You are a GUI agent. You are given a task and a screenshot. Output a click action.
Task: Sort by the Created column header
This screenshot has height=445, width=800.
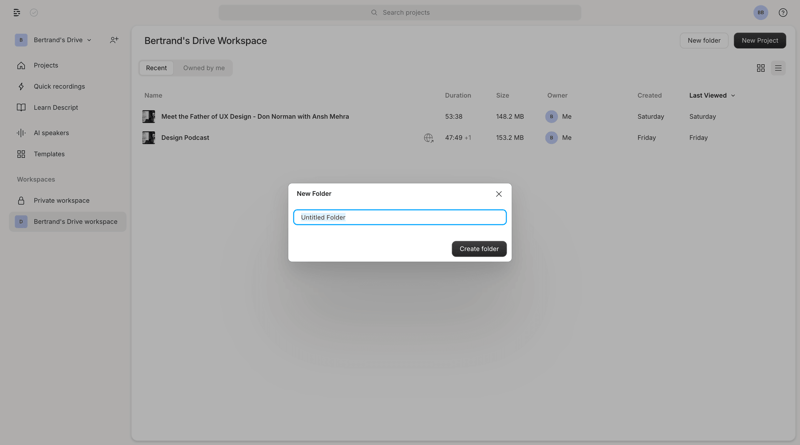pos(649,95)
